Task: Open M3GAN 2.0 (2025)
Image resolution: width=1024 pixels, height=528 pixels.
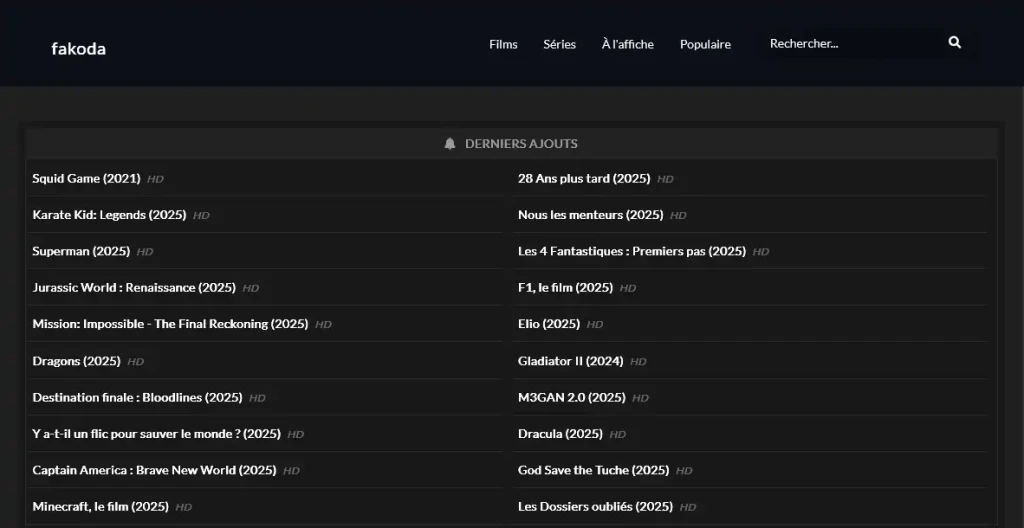Action: [x=571, y=398]
